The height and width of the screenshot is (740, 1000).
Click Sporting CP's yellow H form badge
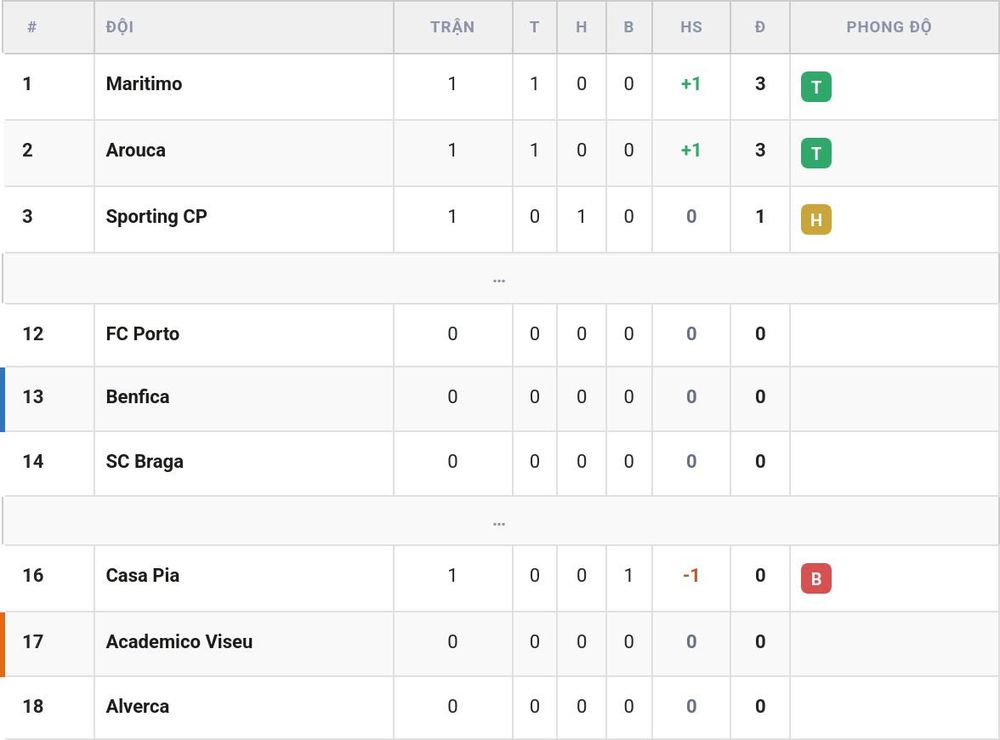pyautogui.click(x=816, y=219)
